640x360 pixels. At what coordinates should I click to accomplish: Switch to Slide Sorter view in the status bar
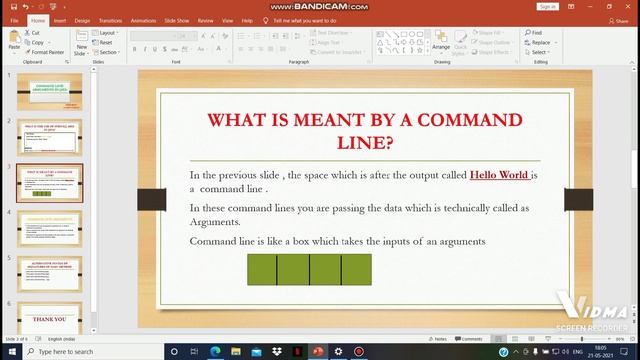(x=515, y=339)
